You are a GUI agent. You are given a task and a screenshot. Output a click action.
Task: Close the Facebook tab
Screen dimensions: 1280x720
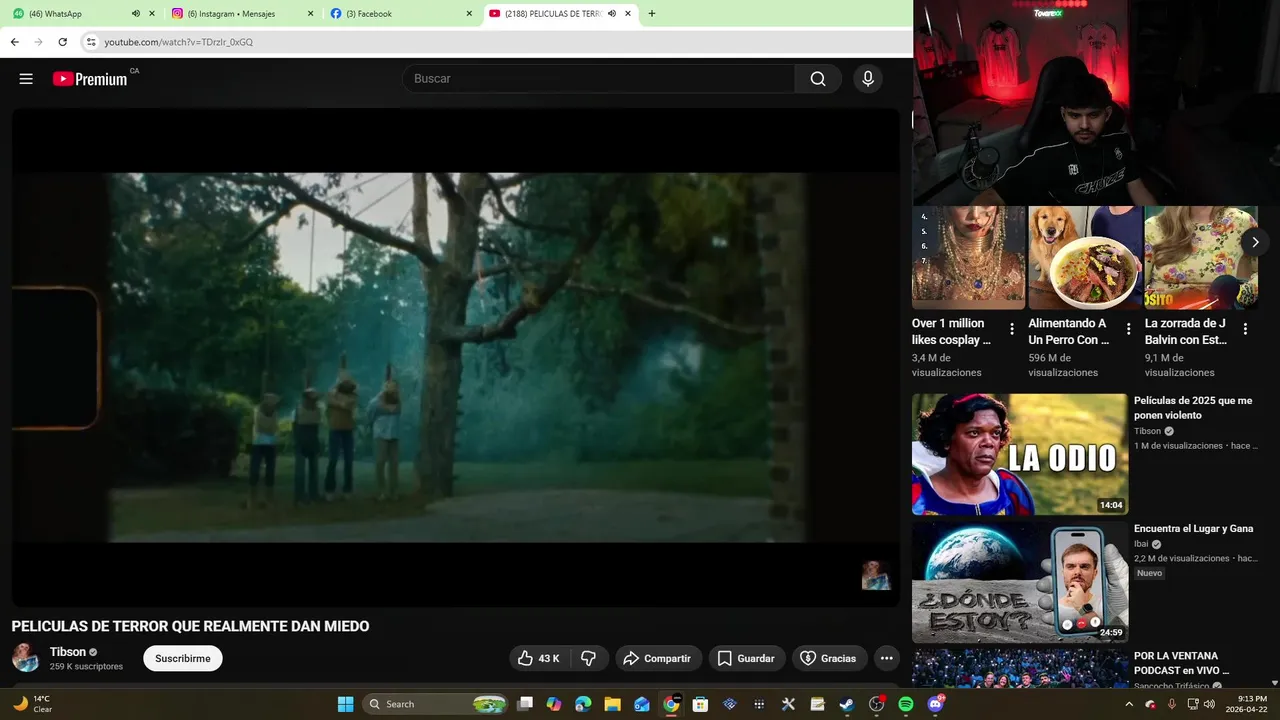(469, 14)
